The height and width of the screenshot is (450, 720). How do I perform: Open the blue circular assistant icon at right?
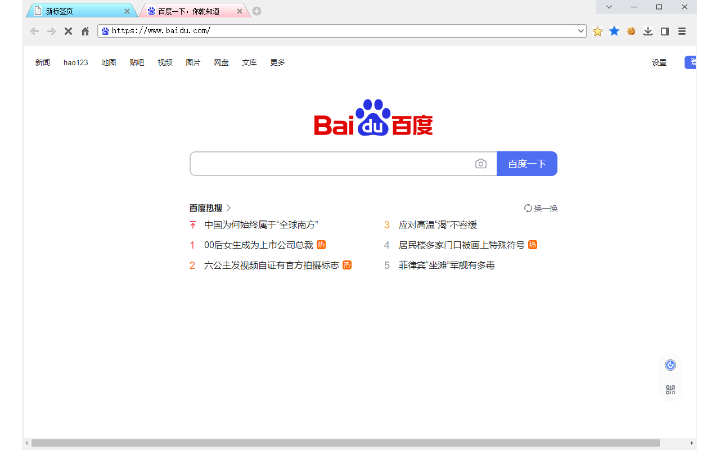pyautogui.click(x=670, y=365)
